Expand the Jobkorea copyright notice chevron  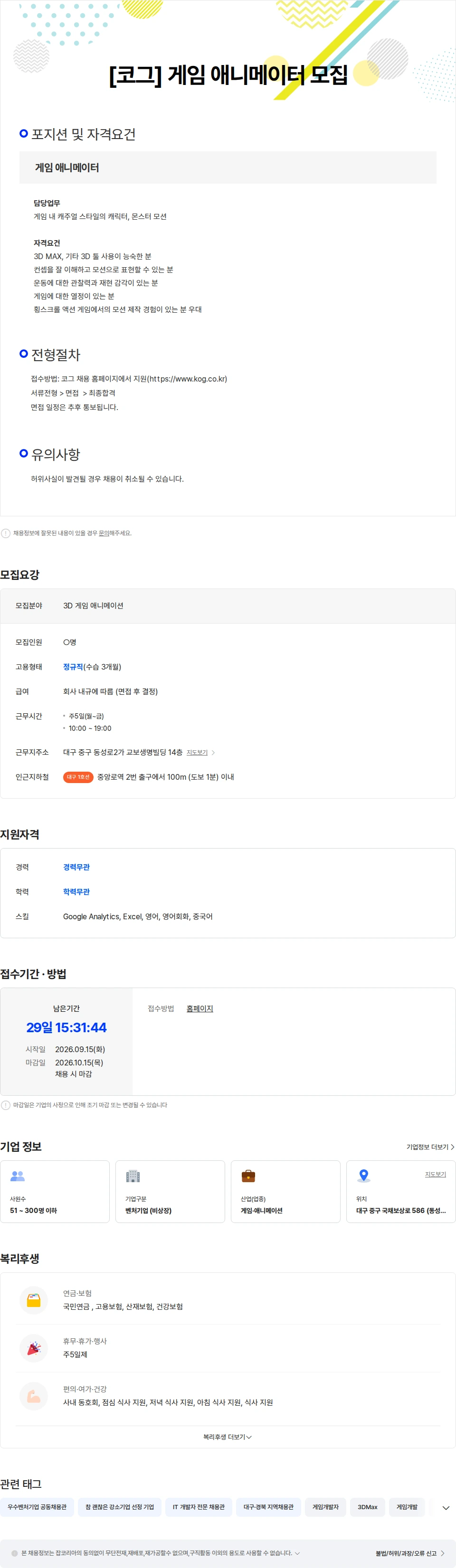[297, 1553]
